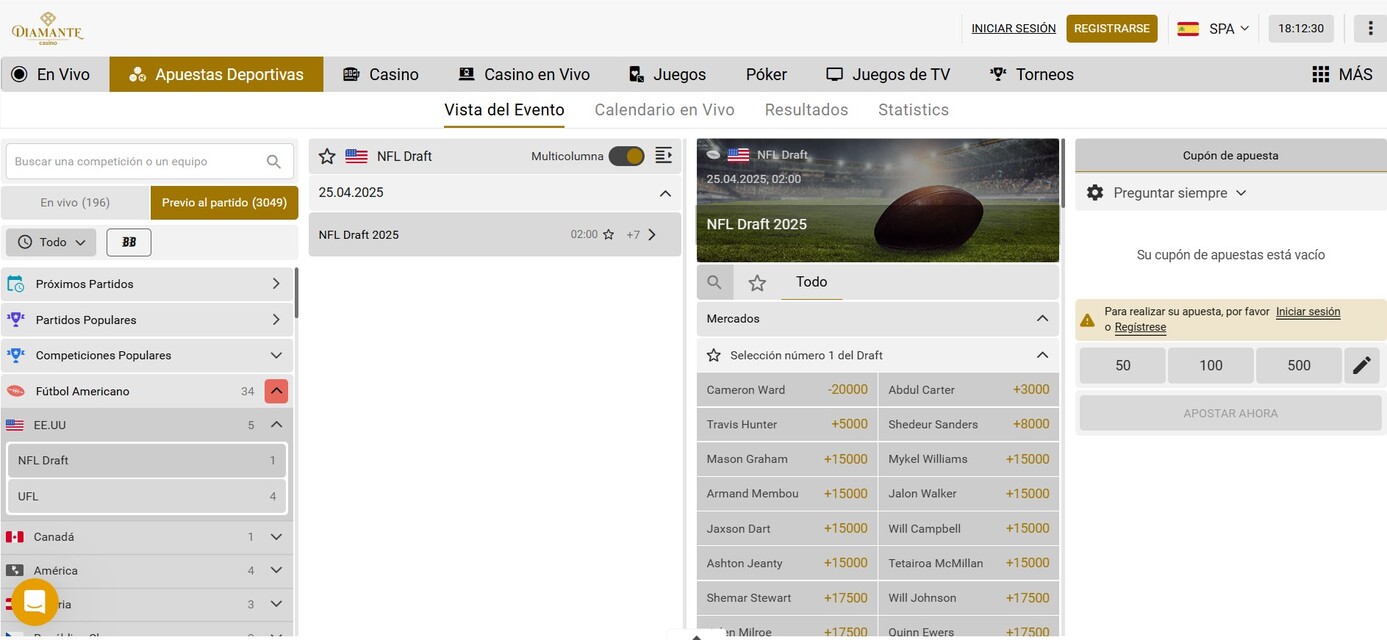Switch to the Resultados tab
The image size is (1387, 640).
806,110
